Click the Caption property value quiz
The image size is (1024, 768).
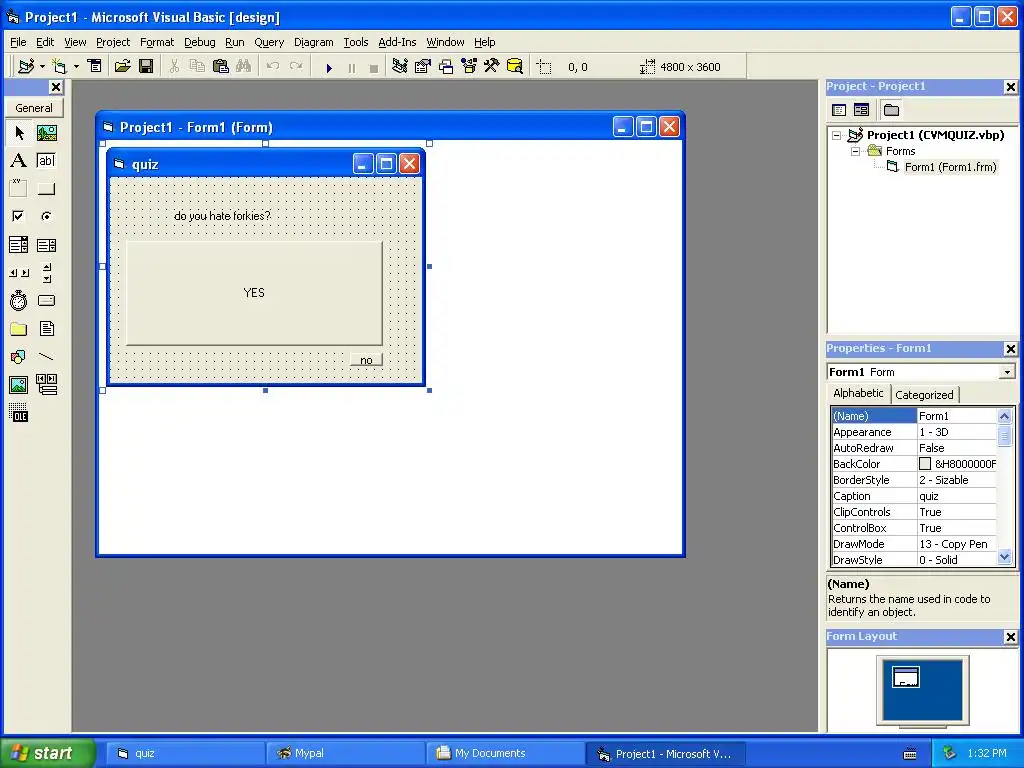point(957,496)
